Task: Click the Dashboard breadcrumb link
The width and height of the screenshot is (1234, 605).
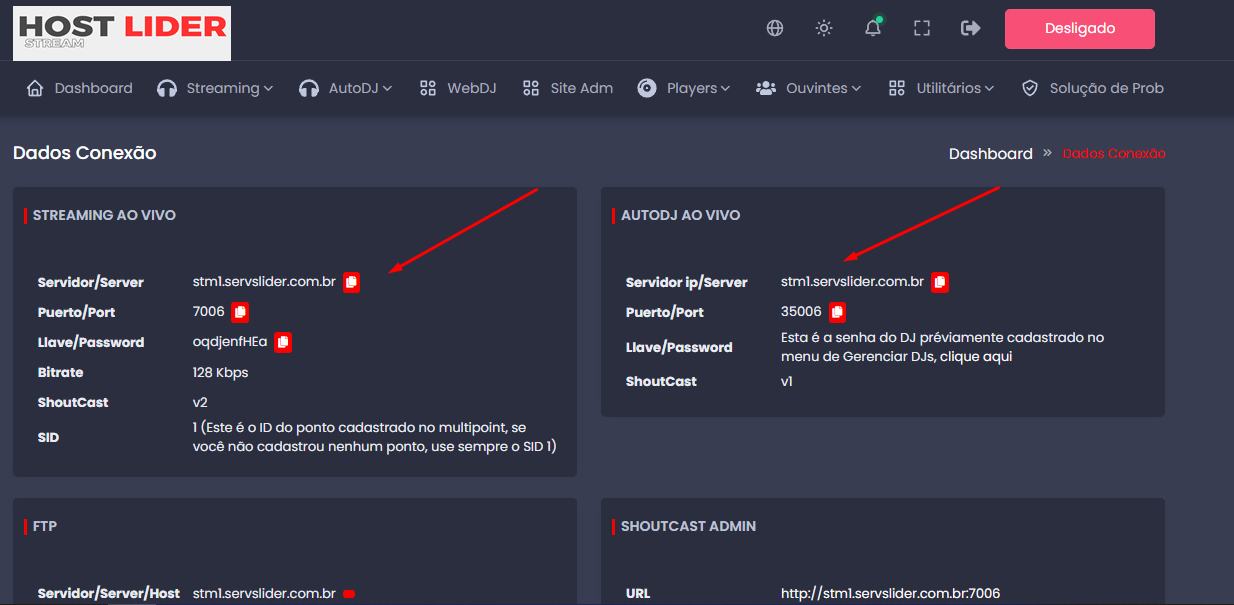Action: [990, 153]
